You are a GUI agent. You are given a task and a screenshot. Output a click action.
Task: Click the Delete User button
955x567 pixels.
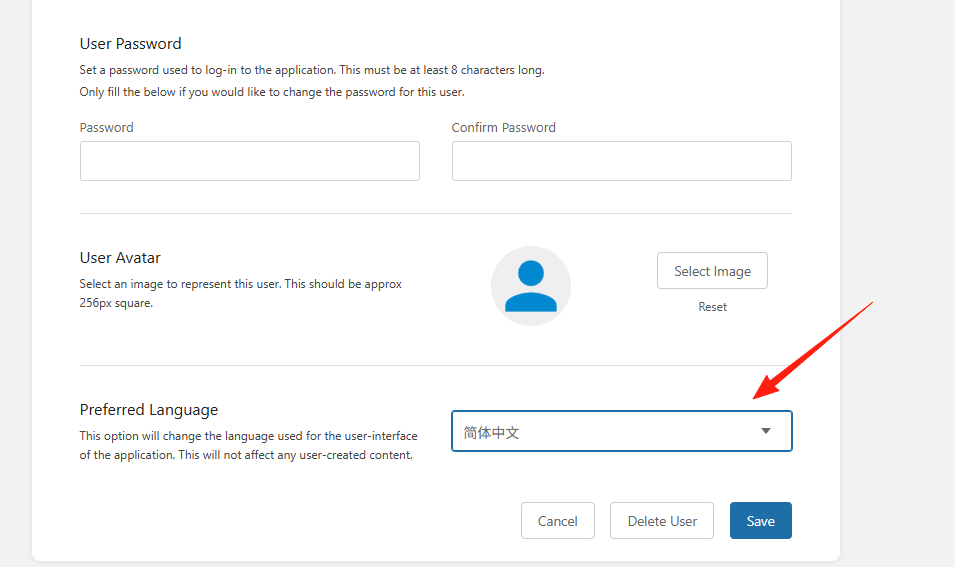(x=662, y=521)
